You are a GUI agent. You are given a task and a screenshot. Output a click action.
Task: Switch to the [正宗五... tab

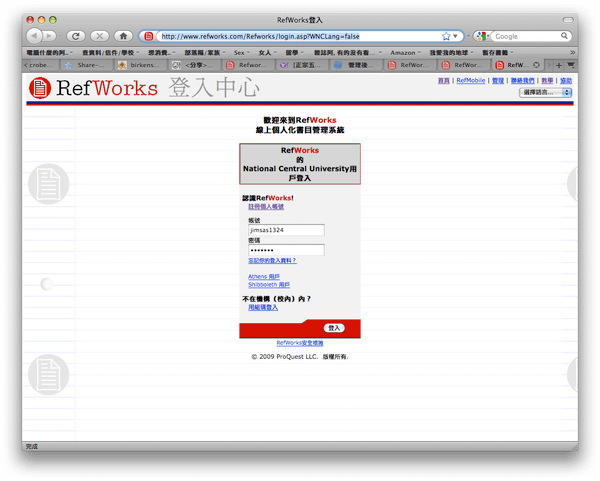click(x=302, y=65)
